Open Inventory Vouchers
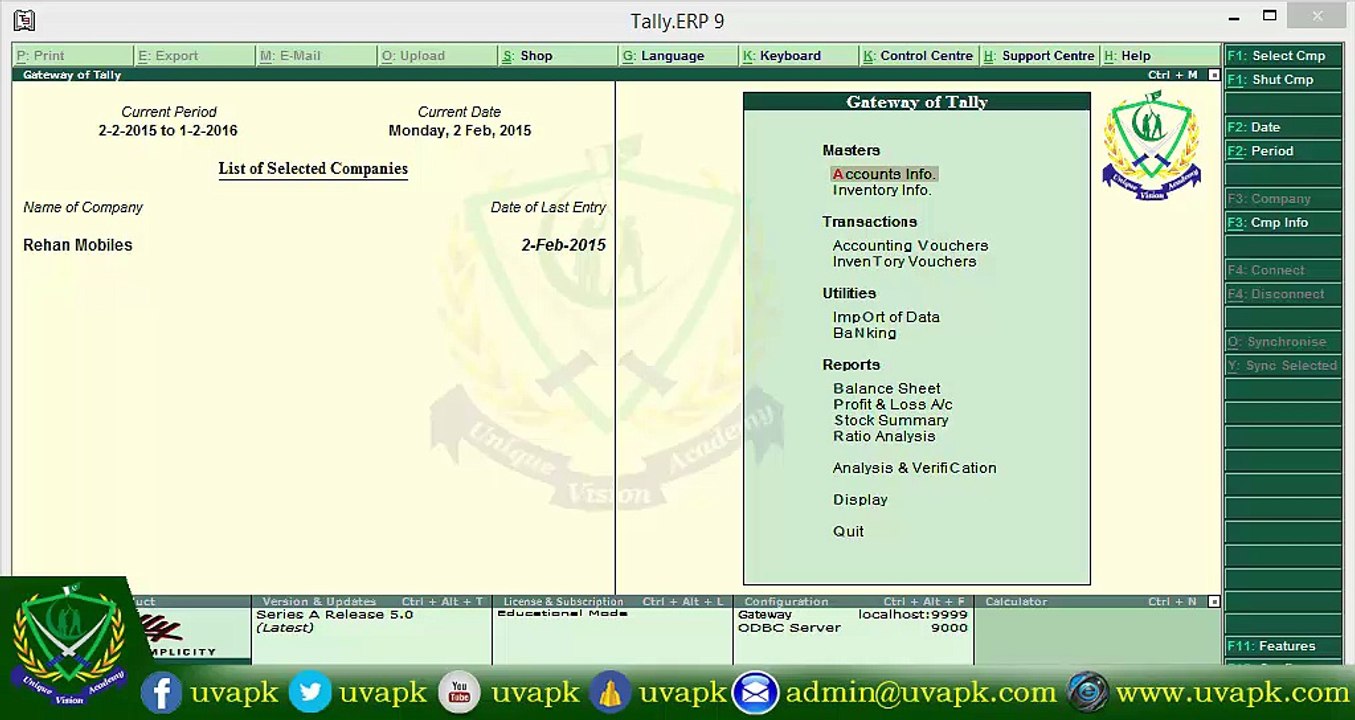This screenshot has width=1355, height=720. click(904, 262)
